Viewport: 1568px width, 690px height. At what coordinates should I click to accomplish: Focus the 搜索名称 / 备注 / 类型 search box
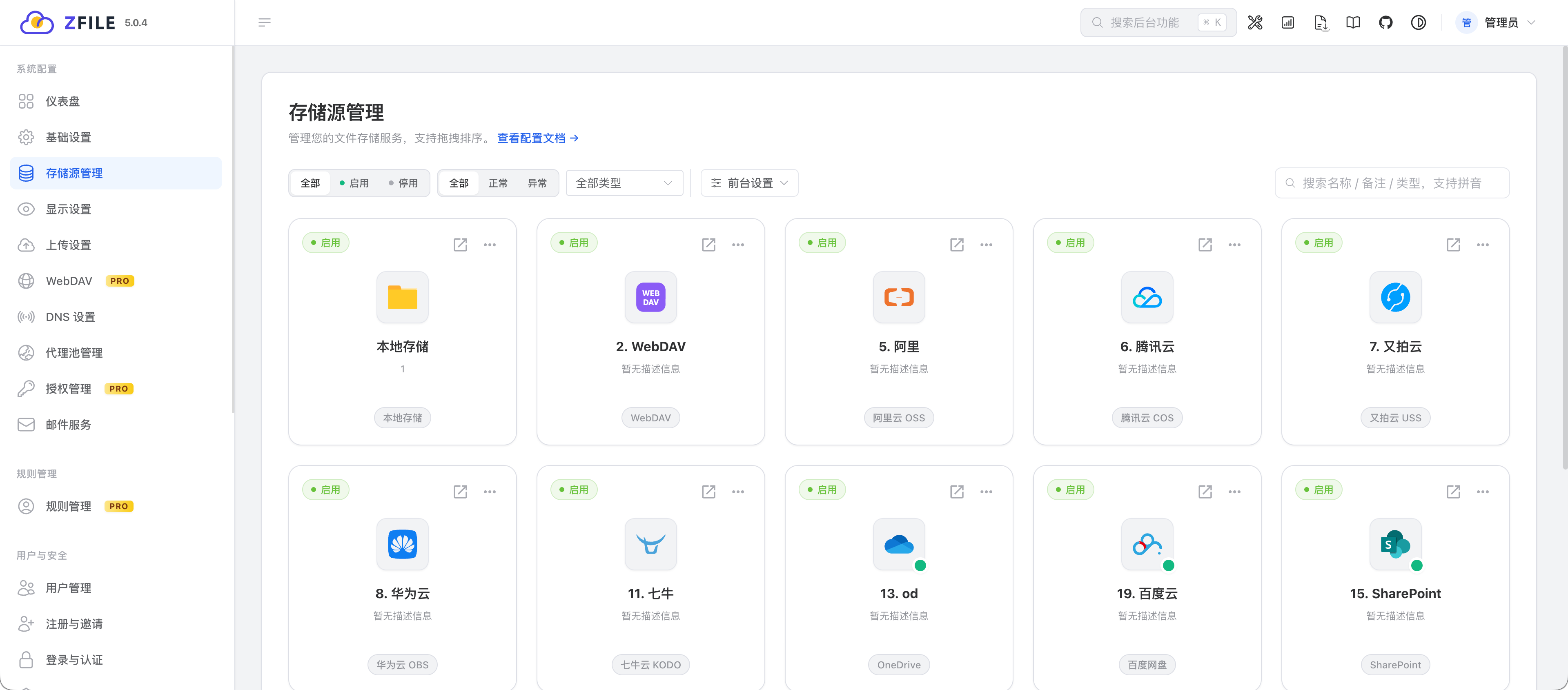(1392, 183)
